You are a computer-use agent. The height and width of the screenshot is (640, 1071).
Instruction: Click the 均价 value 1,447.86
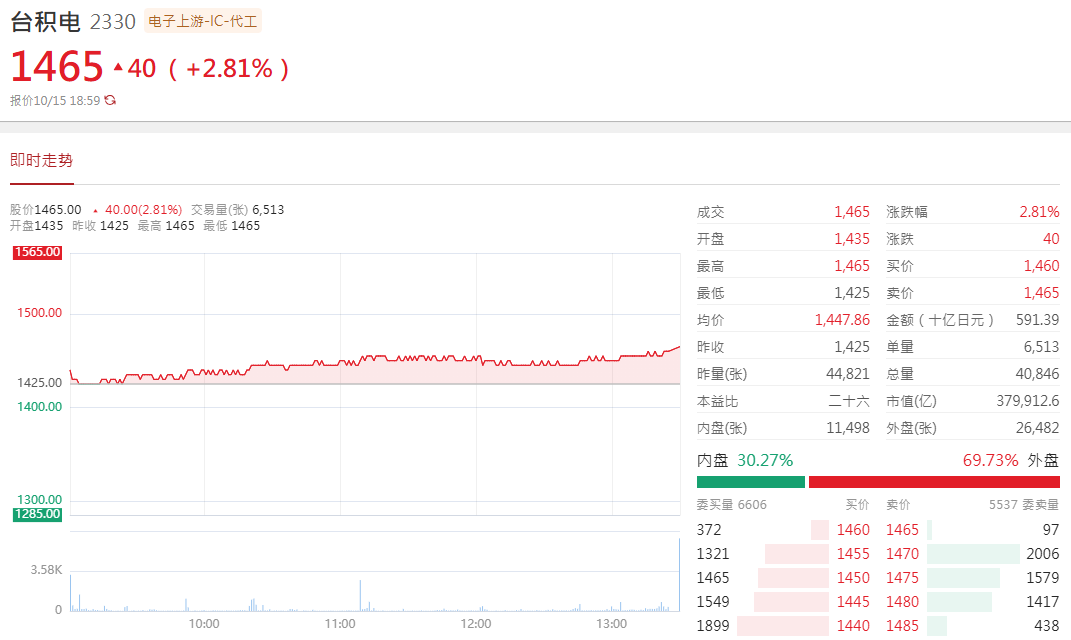[842, 320]
